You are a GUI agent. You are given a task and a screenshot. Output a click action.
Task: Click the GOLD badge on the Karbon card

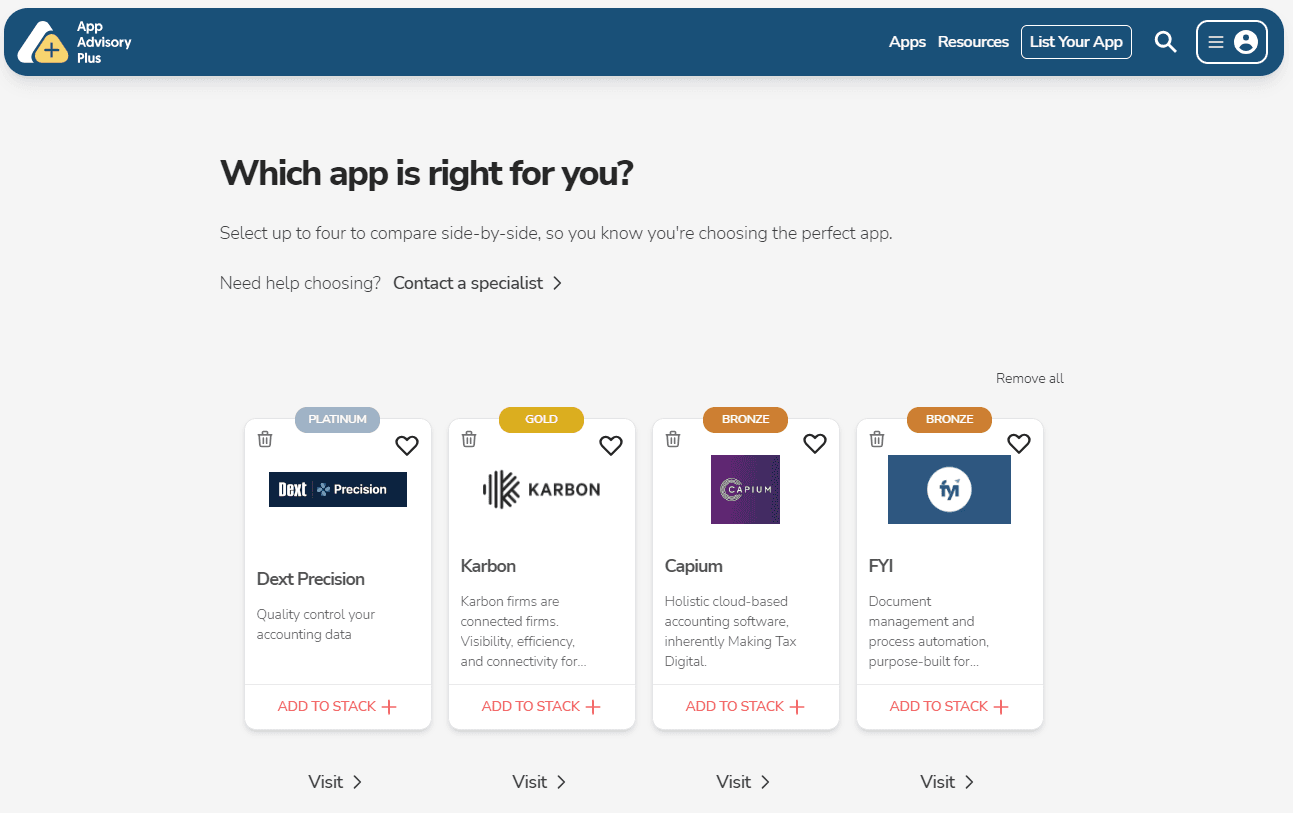point(541,420)
